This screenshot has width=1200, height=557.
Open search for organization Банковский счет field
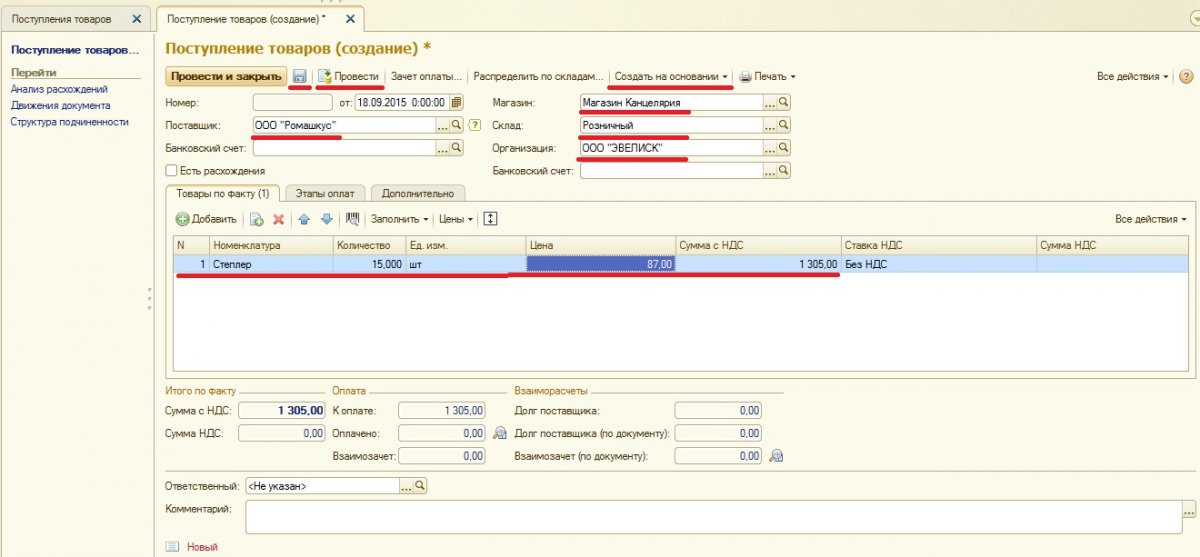(x=784, y=171)
